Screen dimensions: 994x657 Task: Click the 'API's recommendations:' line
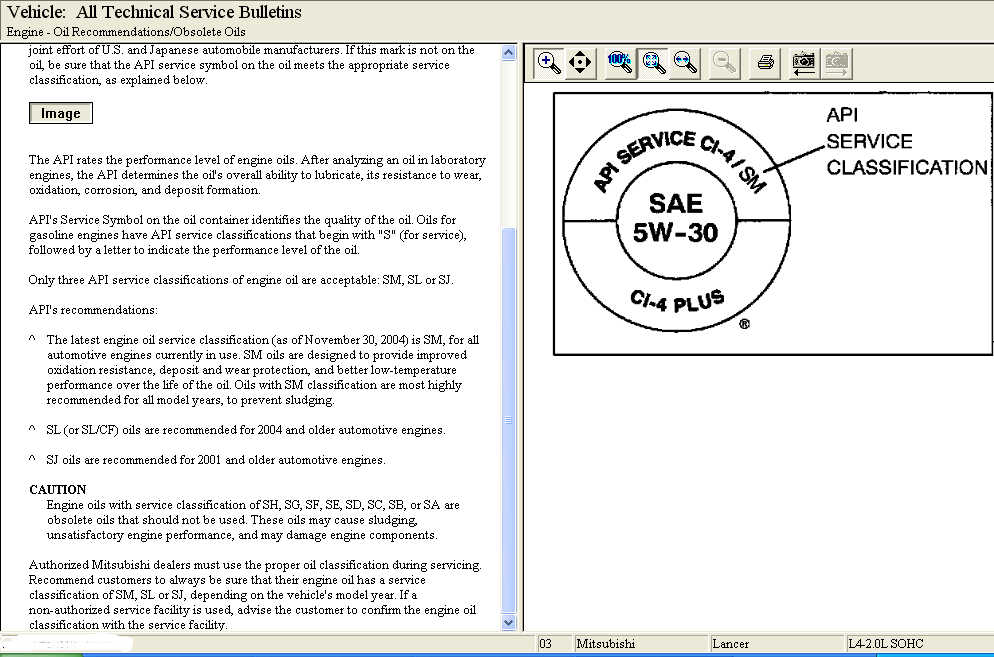coord(93,310)
